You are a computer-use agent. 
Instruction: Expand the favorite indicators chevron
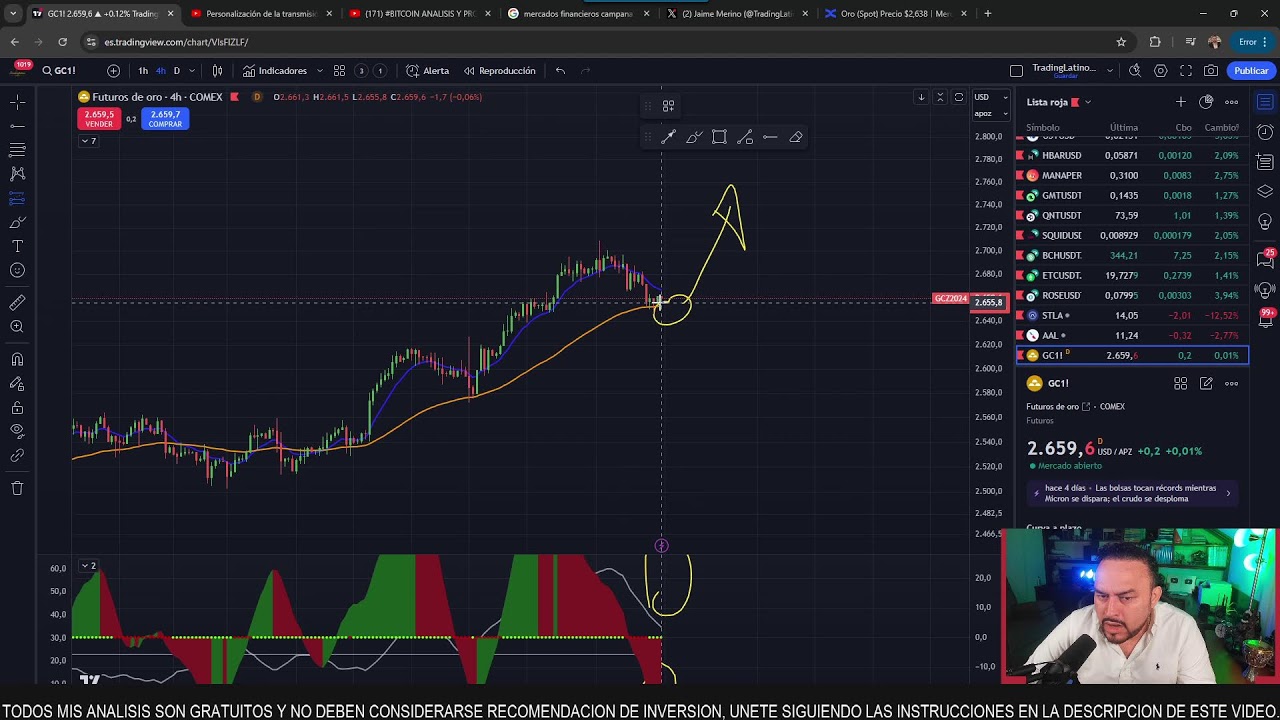point(320,71)
